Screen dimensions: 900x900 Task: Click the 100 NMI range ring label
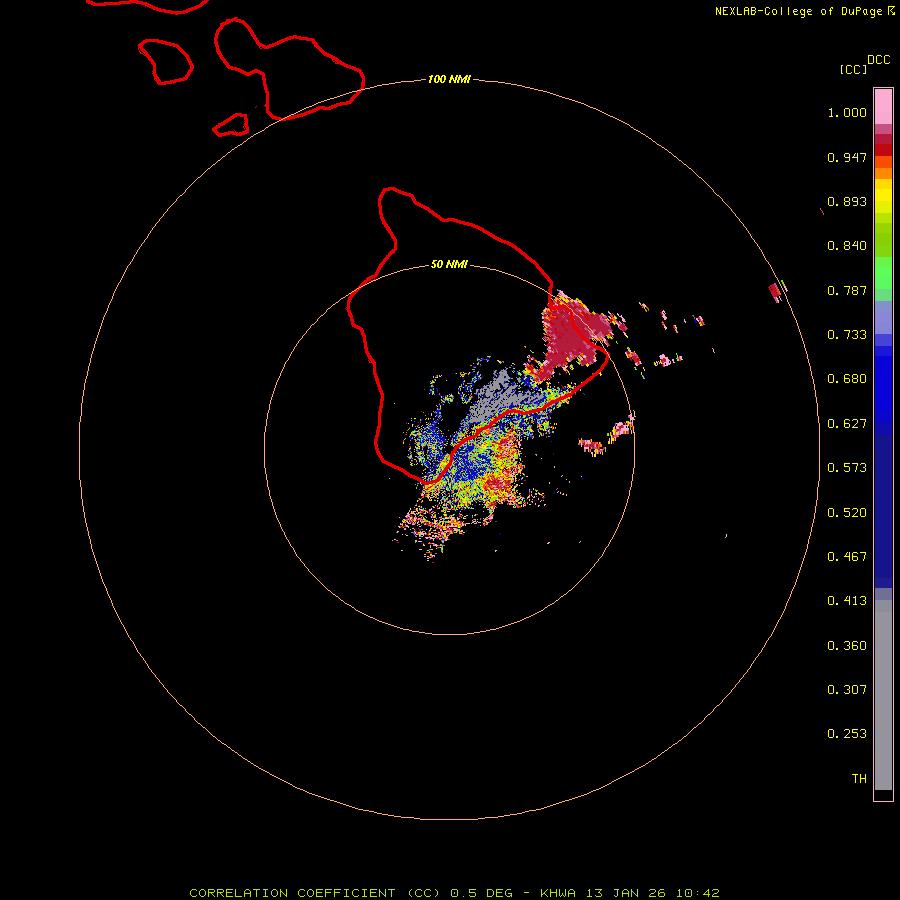pos(449,79)
